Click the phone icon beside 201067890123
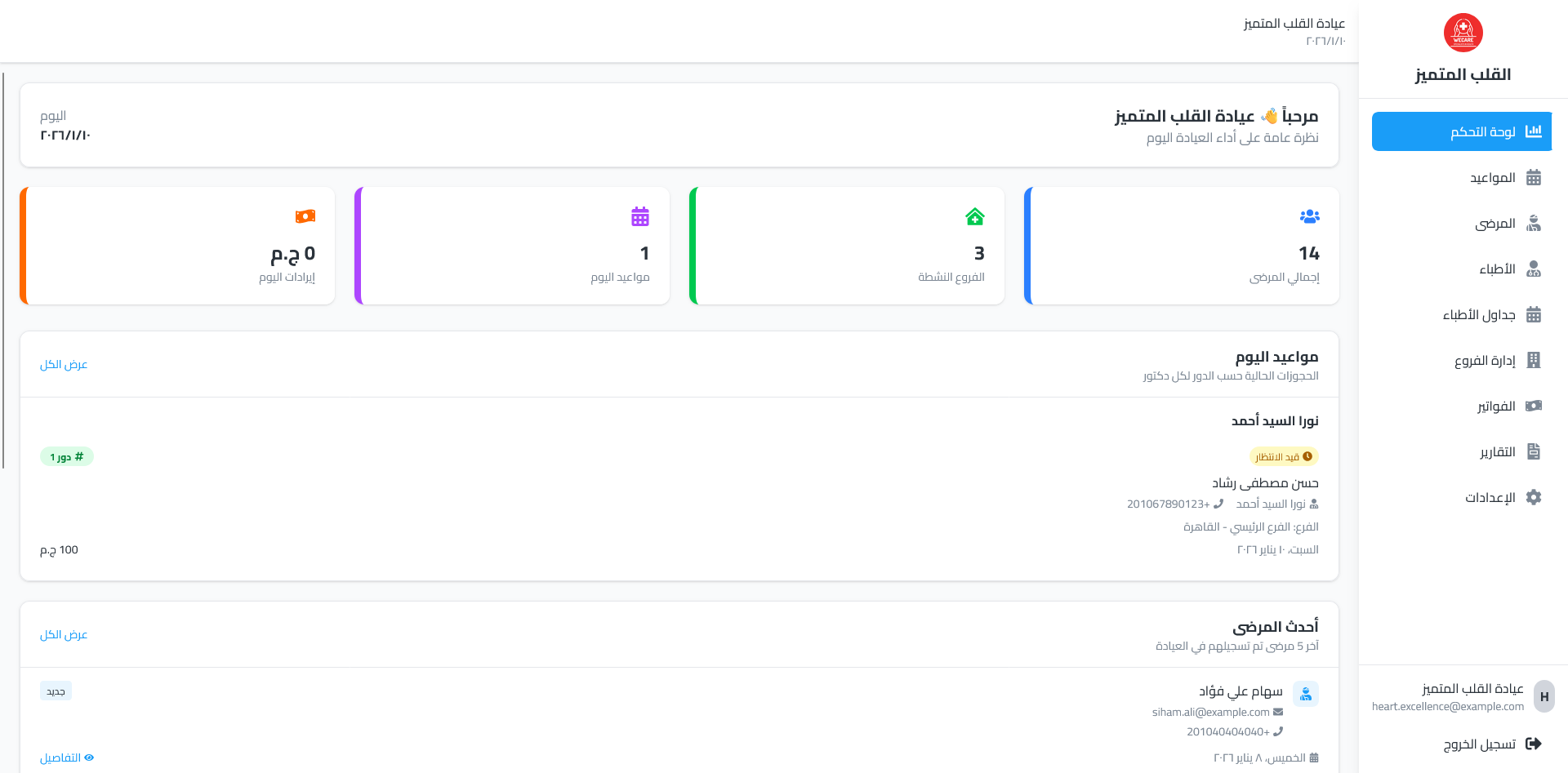This screenshot has height=773, width=1568. [1218, 504]
